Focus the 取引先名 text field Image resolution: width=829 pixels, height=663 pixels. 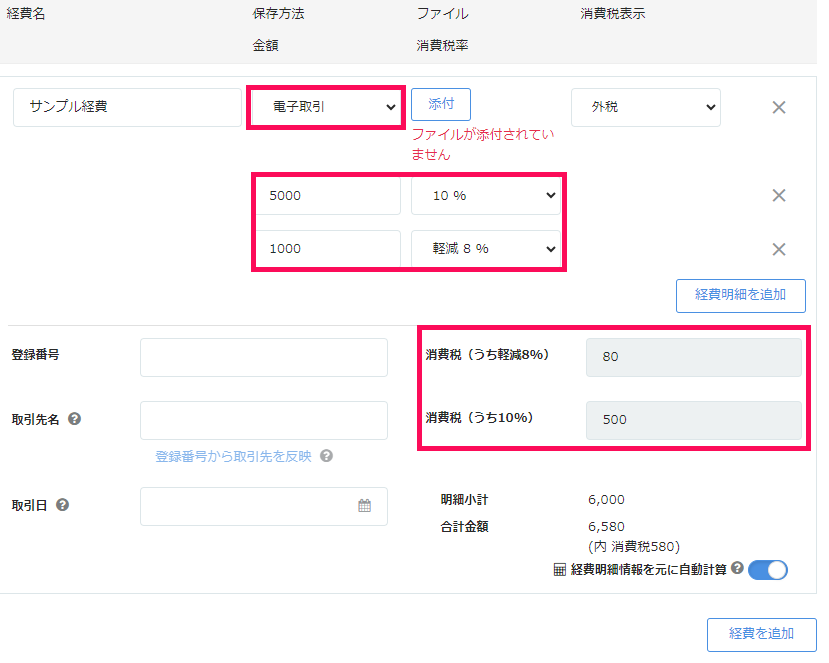263,420
